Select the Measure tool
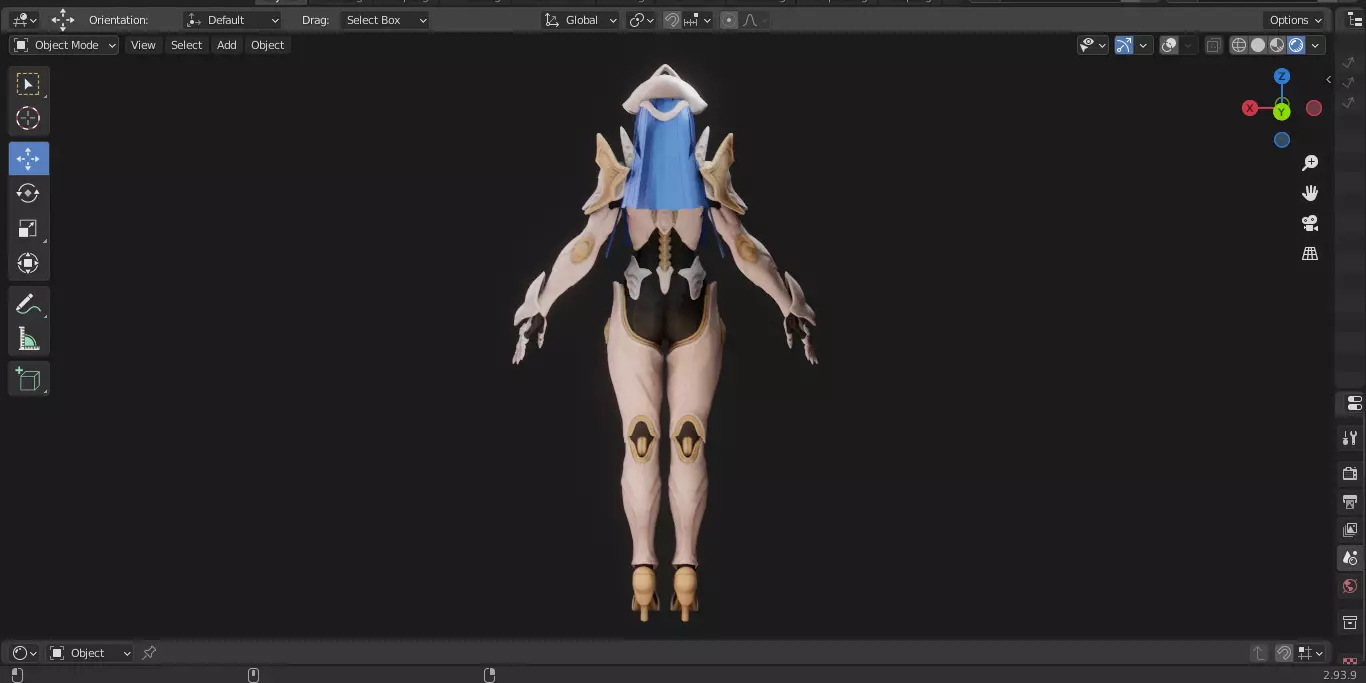The width and height of the screenshot is (1366, 683). [x=28, y=339]
